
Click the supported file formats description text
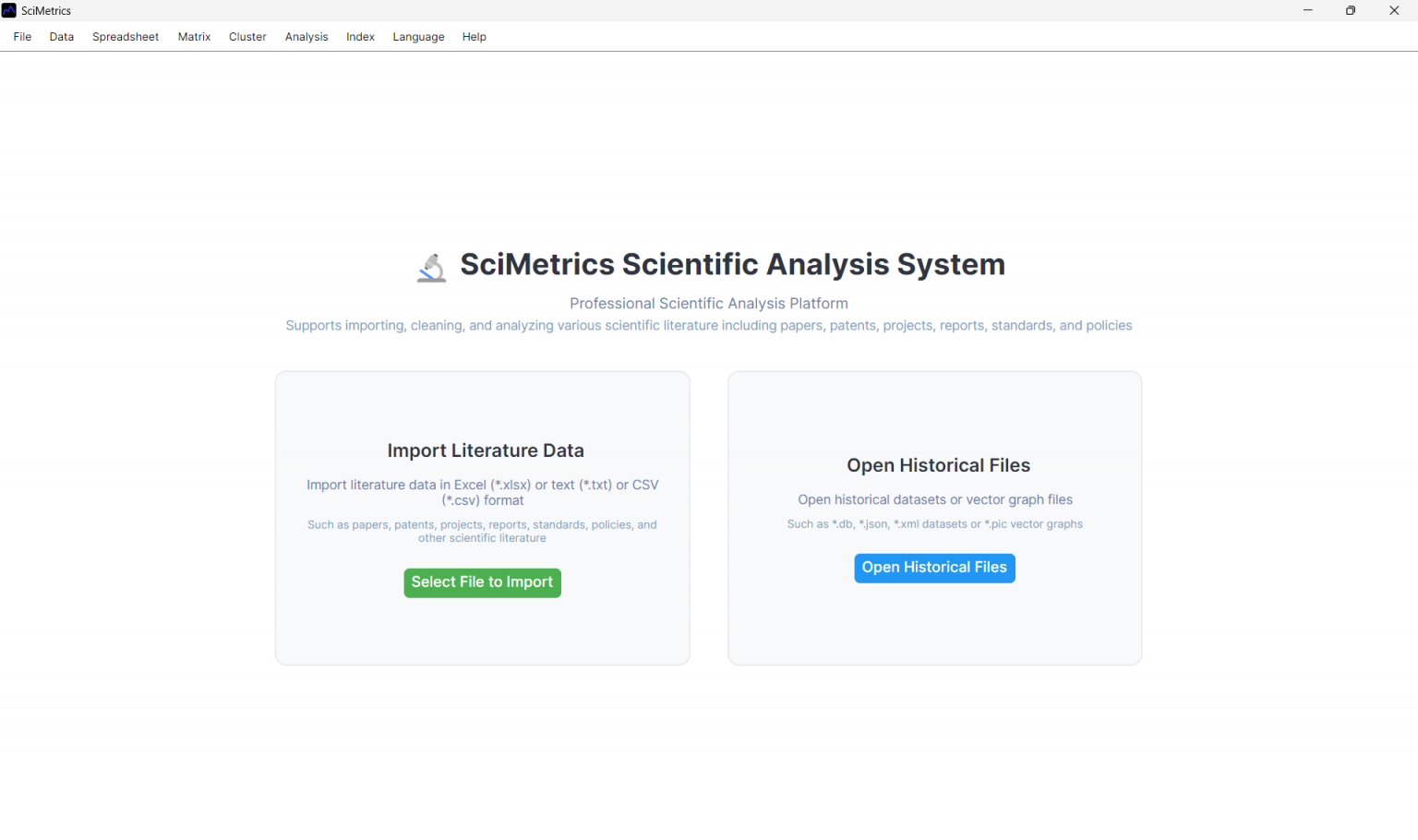pyautogui.click(x=708, y=325)
